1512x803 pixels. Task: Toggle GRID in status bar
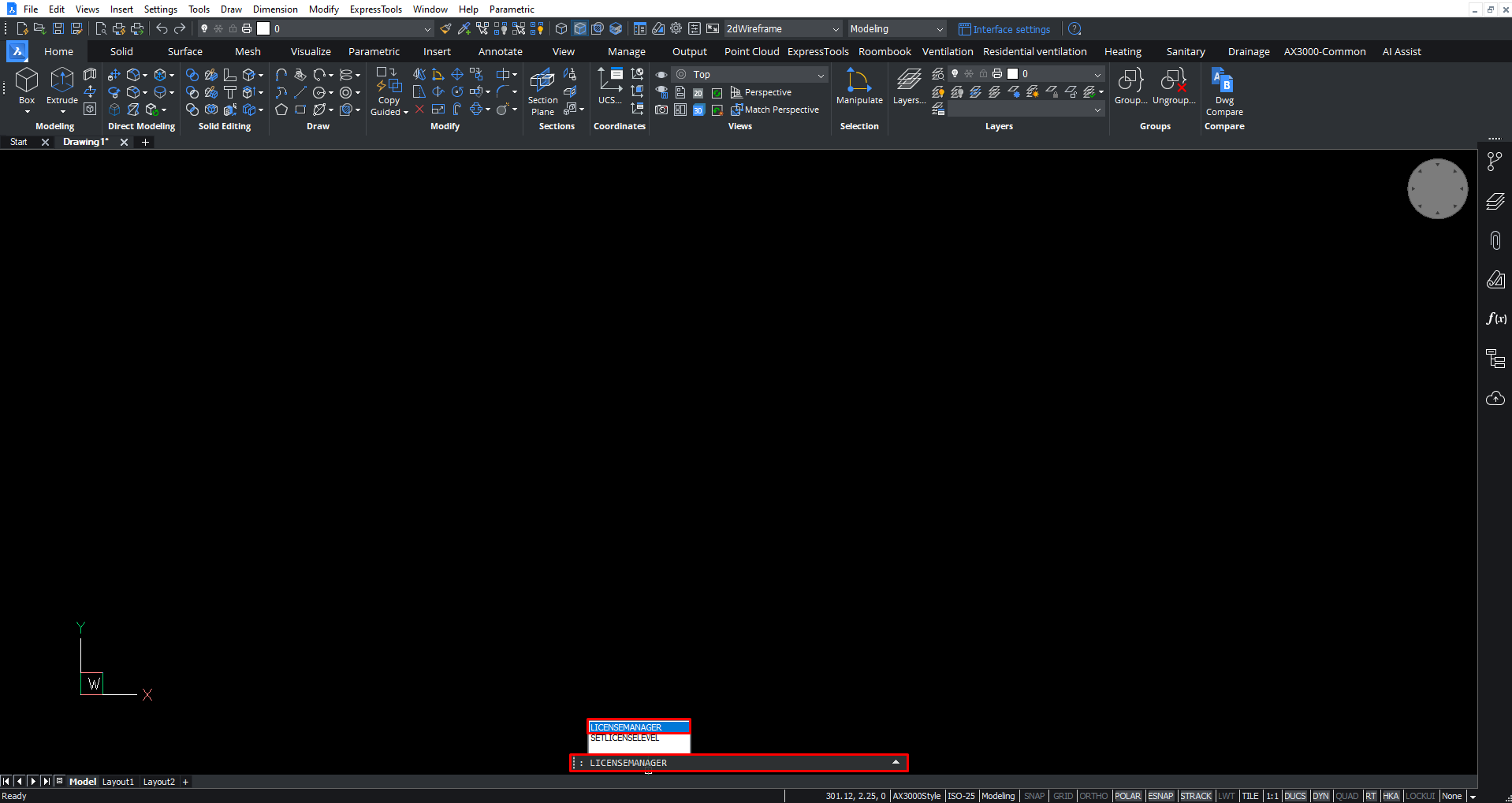1063,796
